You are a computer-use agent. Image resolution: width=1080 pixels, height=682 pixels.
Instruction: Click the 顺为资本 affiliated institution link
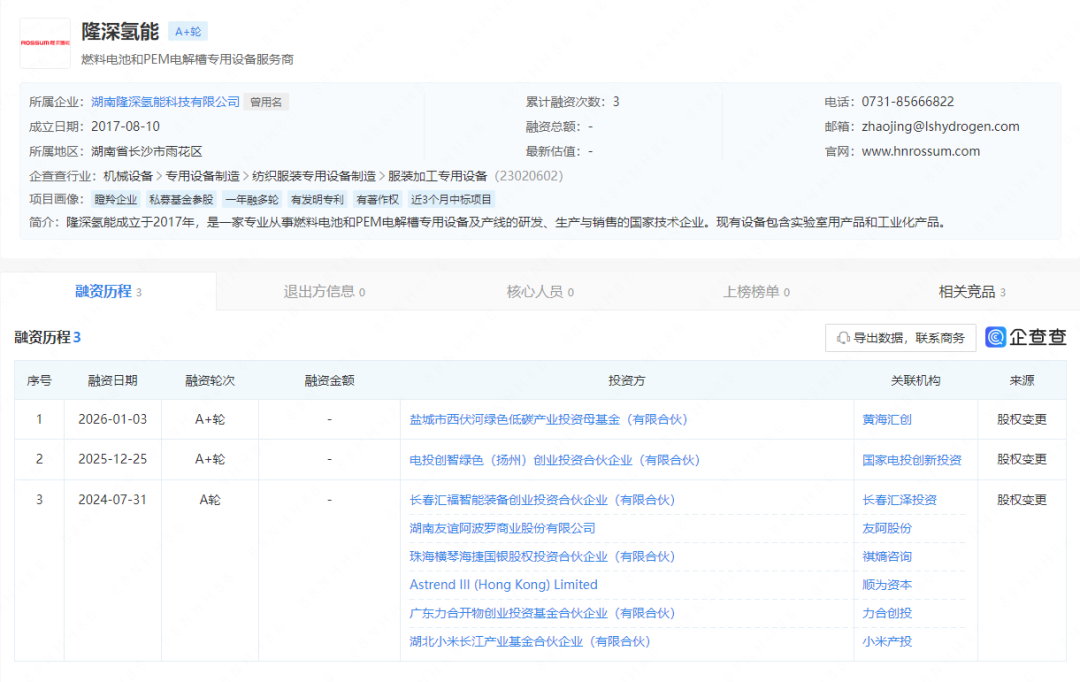[887, 584]
